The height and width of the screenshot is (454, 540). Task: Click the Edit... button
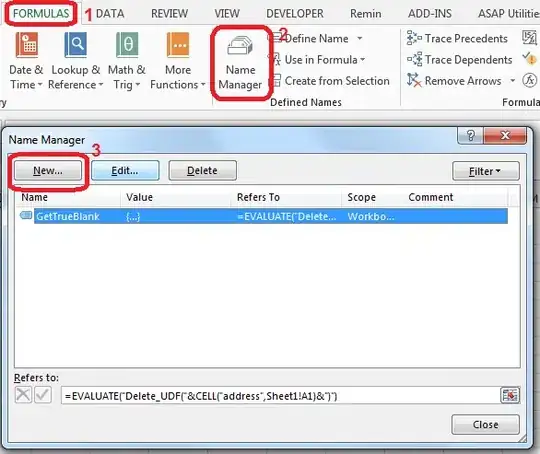(x=125, y=170)
